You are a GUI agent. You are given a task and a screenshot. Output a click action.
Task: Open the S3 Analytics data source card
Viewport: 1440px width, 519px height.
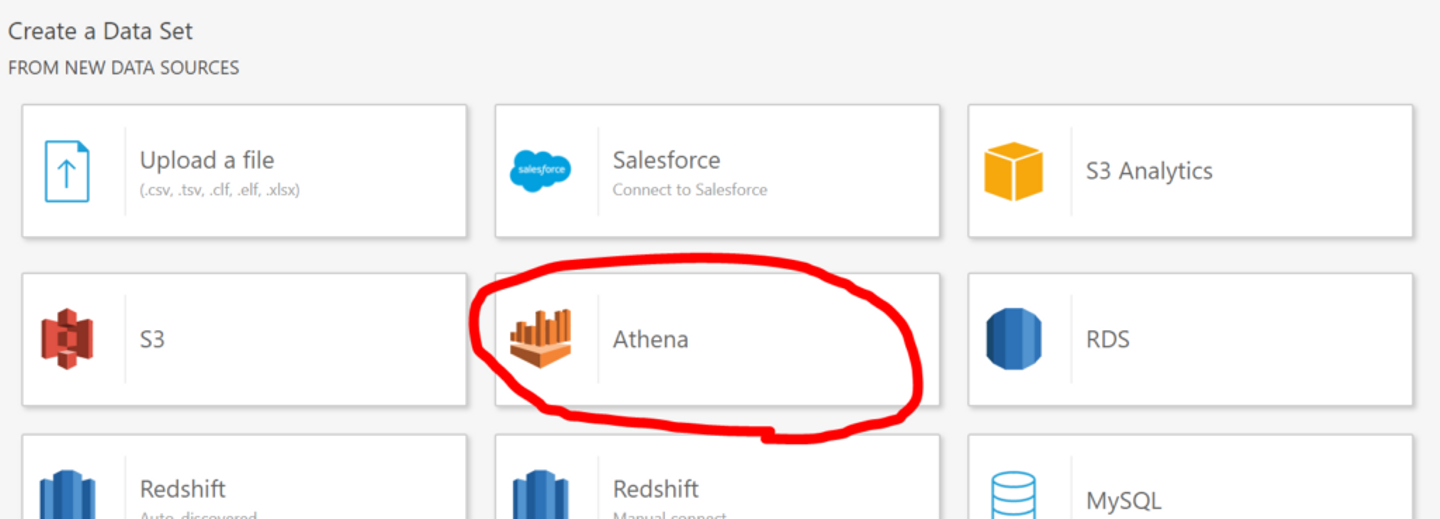click(x=1190, y=171)
